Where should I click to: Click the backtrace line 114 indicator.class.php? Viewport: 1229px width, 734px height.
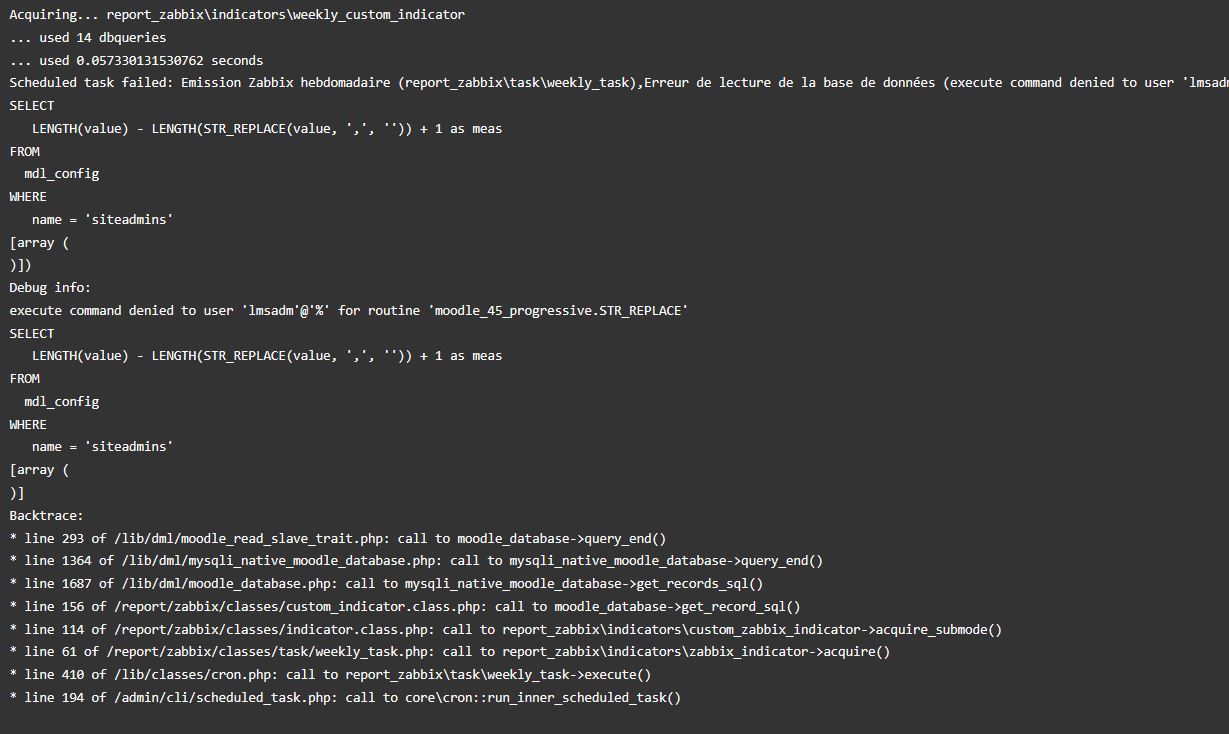pyautogui.click(x=505, y=630)
